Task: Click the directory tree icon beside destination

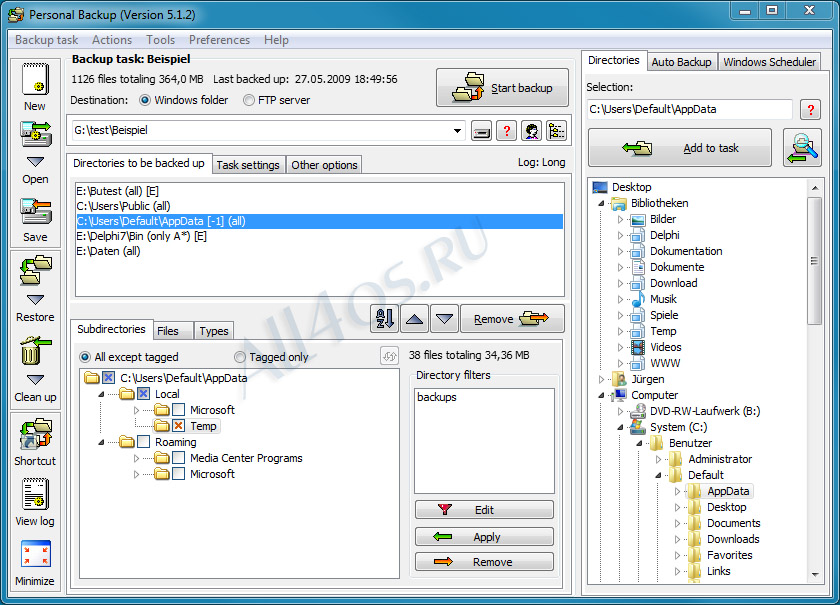Action: point(557,131)
